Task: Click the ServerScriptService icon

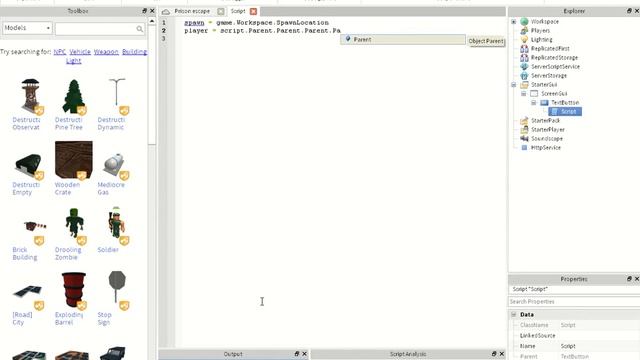Action: click(524, 67)
